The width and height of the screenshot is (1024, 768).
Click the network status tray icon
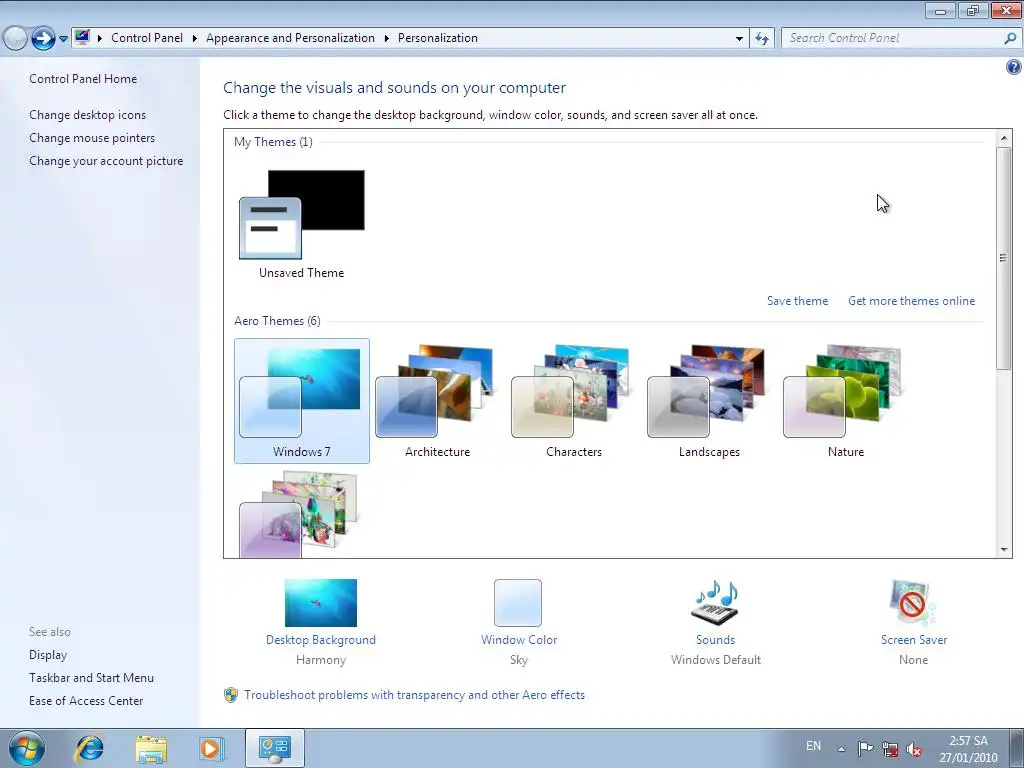coord(889,749)
